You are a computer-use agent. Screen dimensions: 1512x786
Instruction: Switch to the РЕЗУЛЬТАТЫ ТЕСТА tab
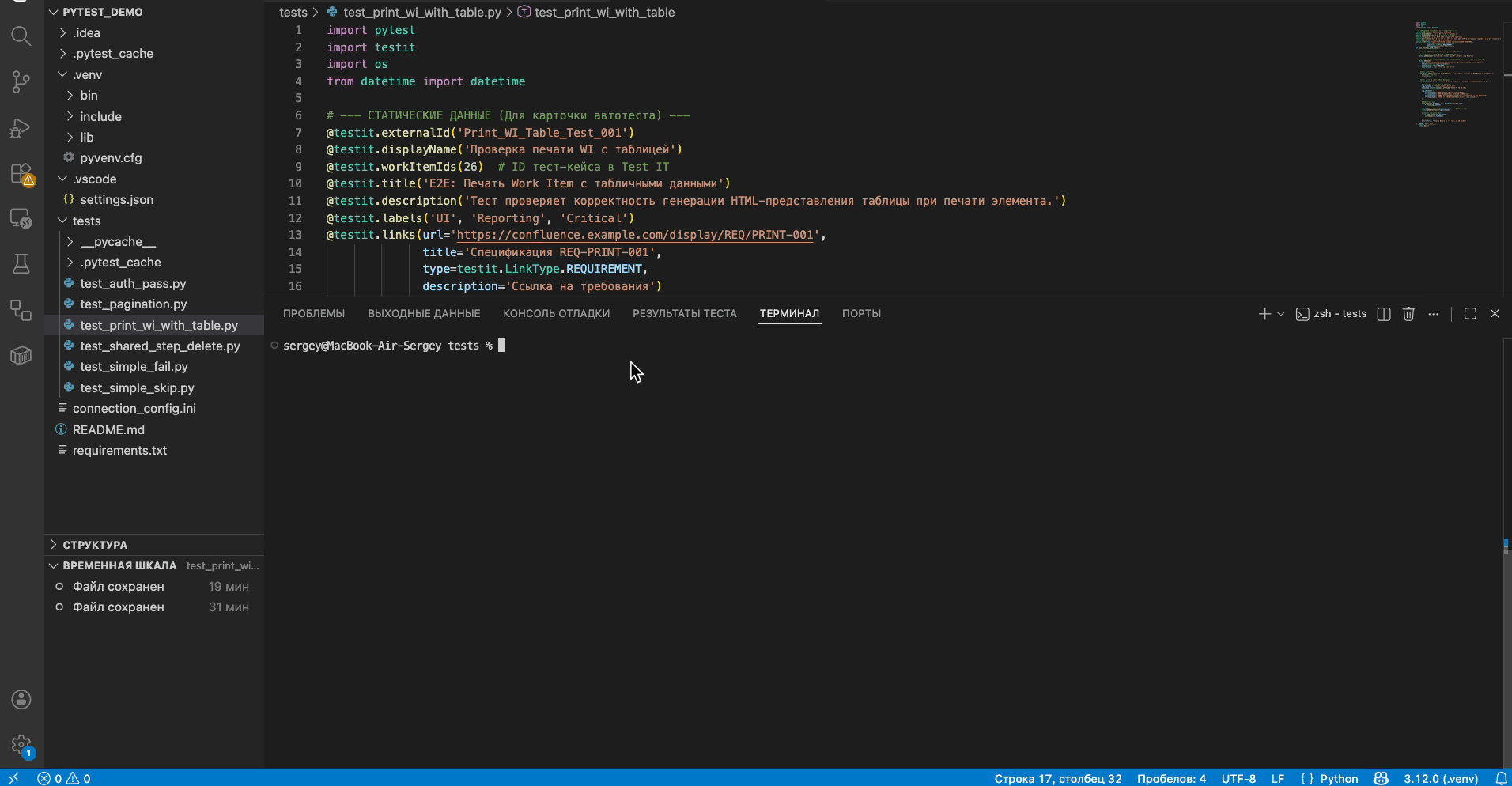pyautogui.click(x=684, y=314)
